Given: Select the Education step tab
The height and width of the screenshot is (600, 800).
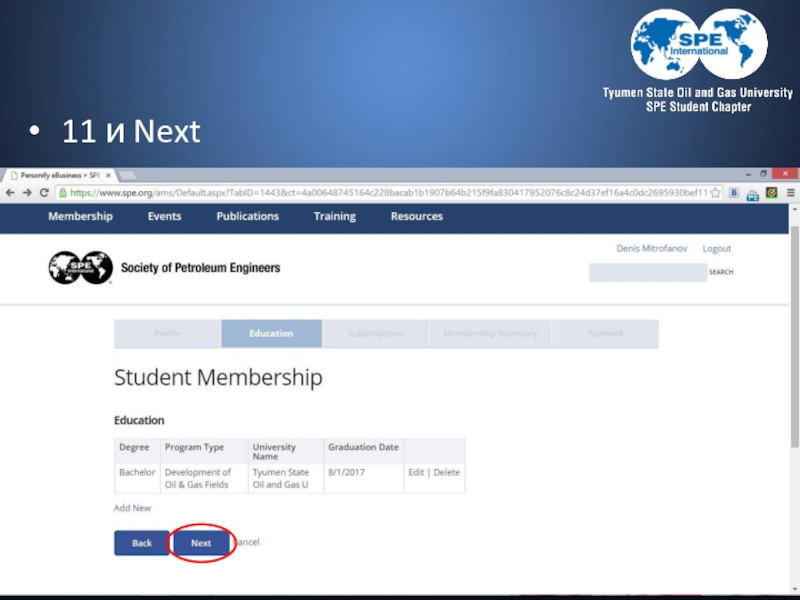Looking at the screenshot, I should [x=271, y=334].
